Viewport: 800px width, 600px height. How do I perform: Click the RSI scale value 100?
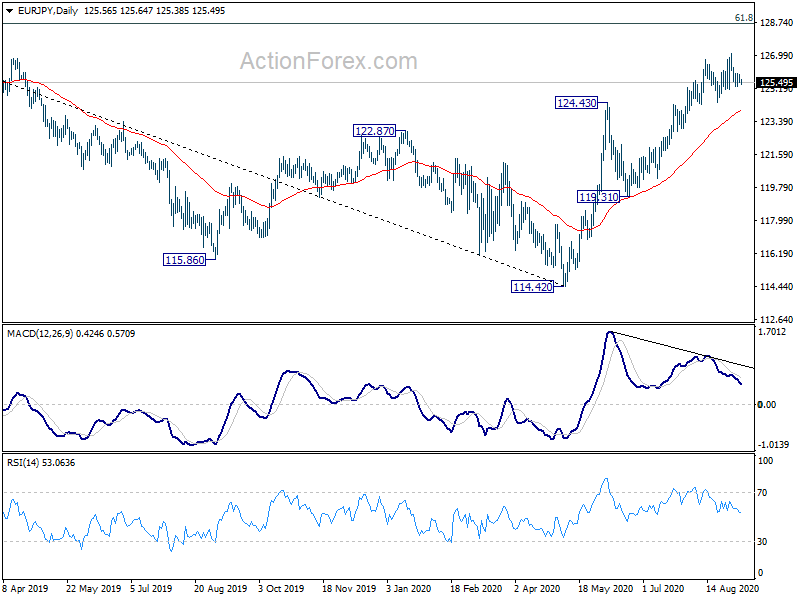(766, 461)
